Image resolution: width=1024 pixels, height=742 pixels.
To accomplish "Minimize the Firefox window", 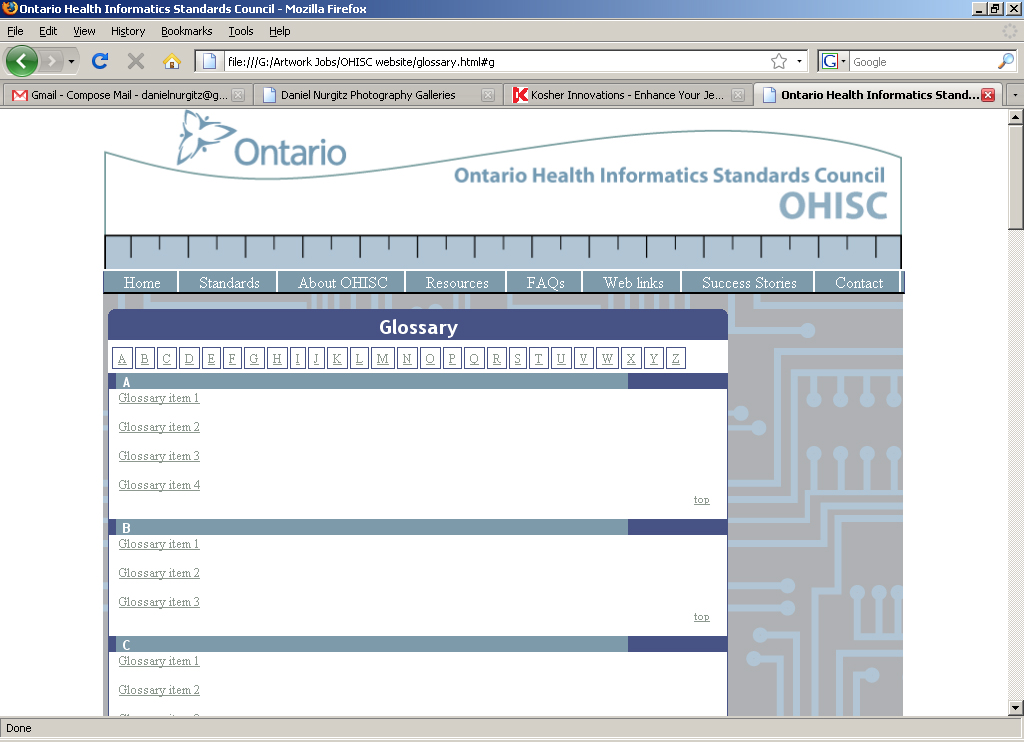I will [x=978, y=8].
